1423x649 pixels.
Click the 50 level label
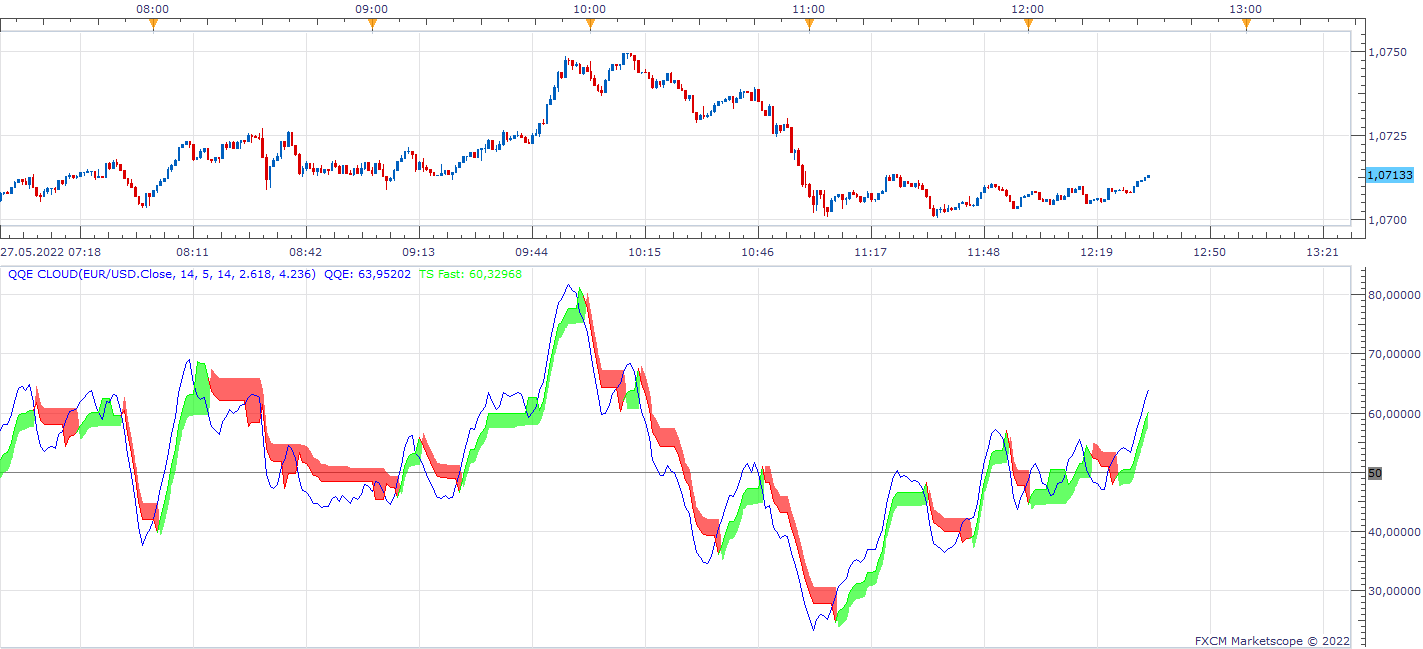point(1374,473)
